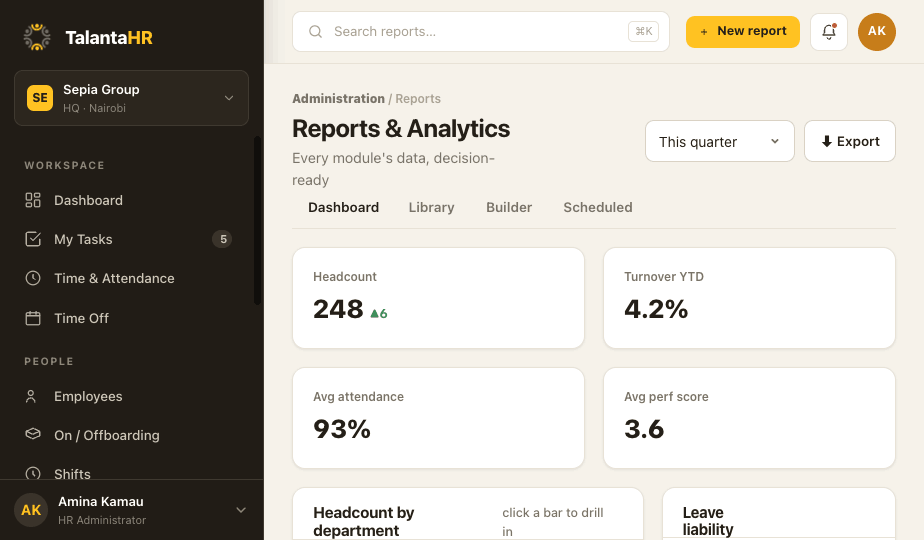Open the notifications bell
The height and width of the screenshot is (540, 924).
coord(829,32)
